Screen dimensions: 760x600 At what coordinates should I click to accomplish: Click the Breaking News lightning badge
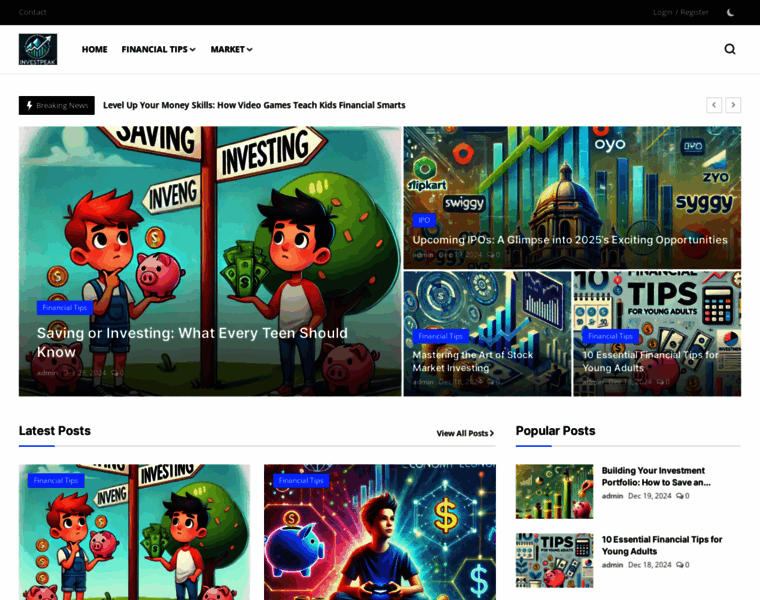[57, 105]
